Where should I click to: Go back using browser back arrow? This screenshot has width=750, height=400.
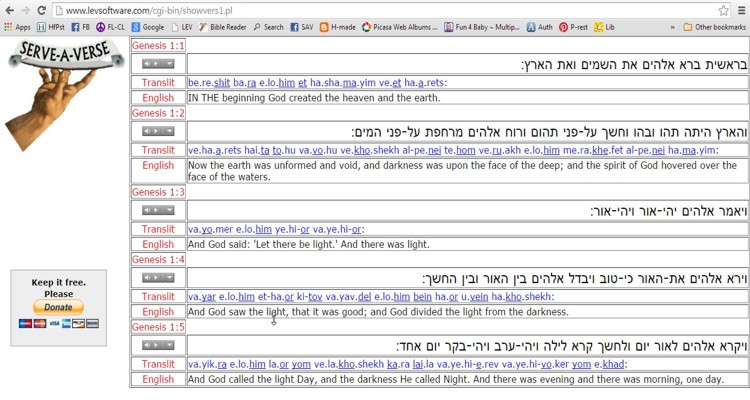click(x=8, y=10)
